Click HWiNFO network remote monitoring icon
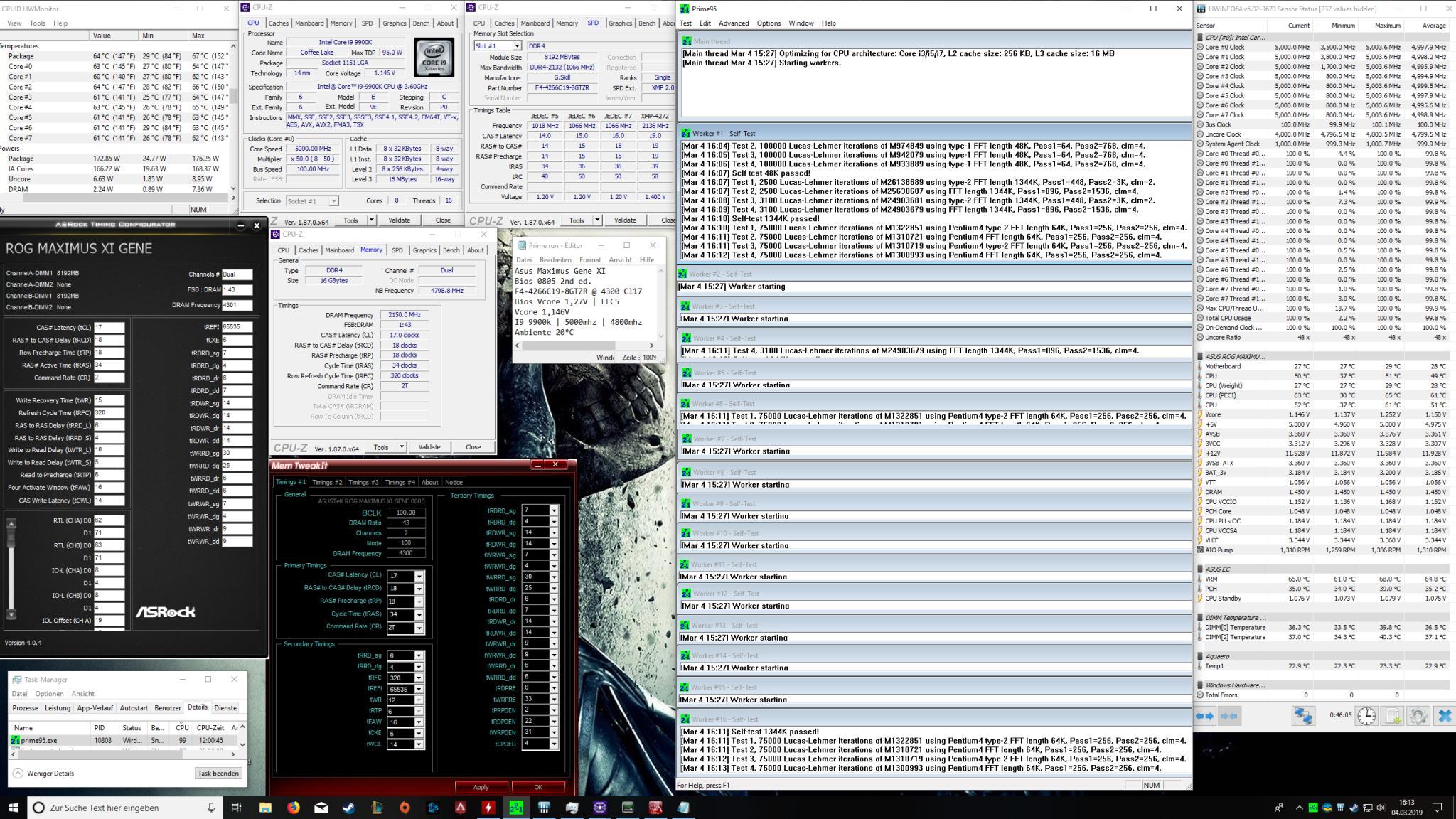 (1302, 716)
